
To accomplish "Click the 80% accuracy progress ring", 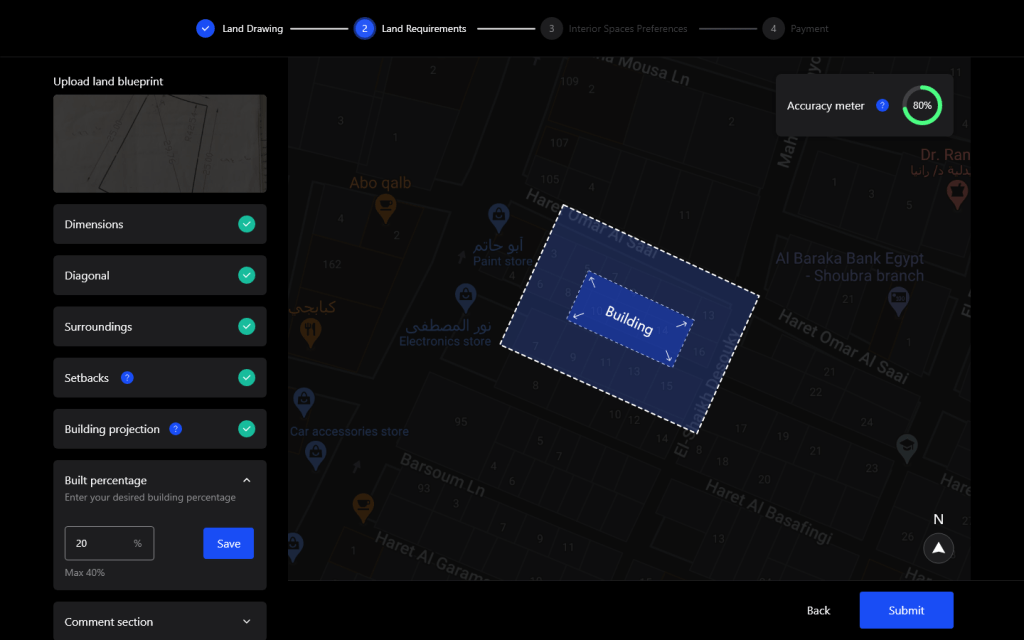I will (x=921, y=105).
